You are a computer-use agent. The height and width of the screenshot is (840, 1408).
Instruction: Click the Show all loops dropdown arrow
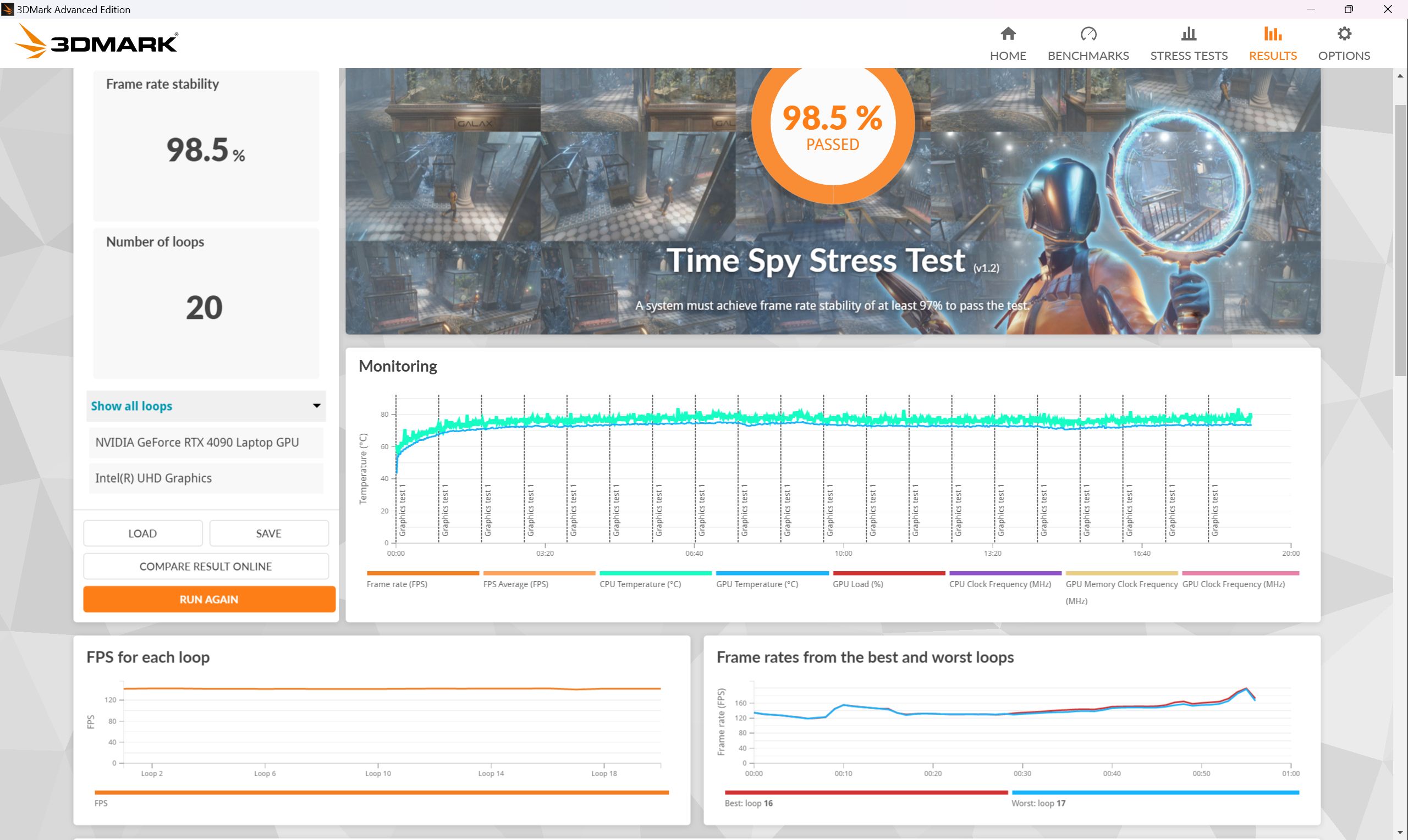click(x=316, y=406)
